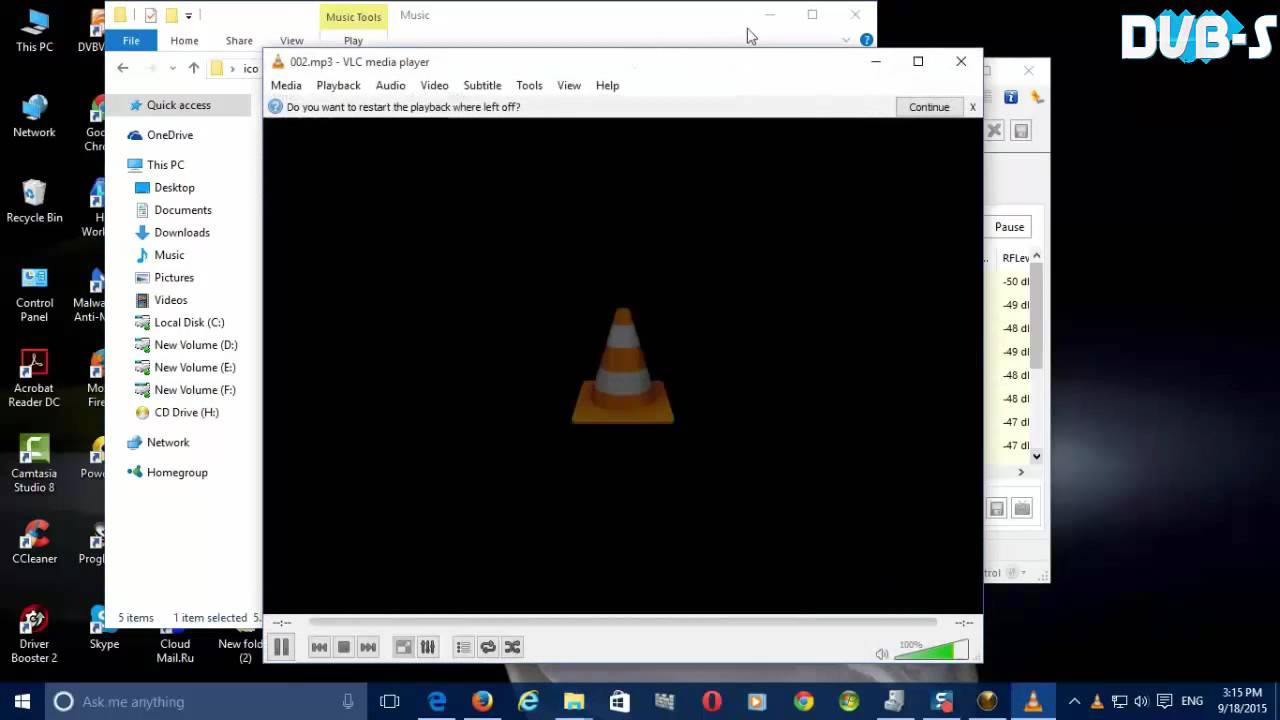The width and height of the screenshot is (1280, 720).
Task: Select Quick access in navigation pane
Action: pyautogui.click(x=178, y=105)
